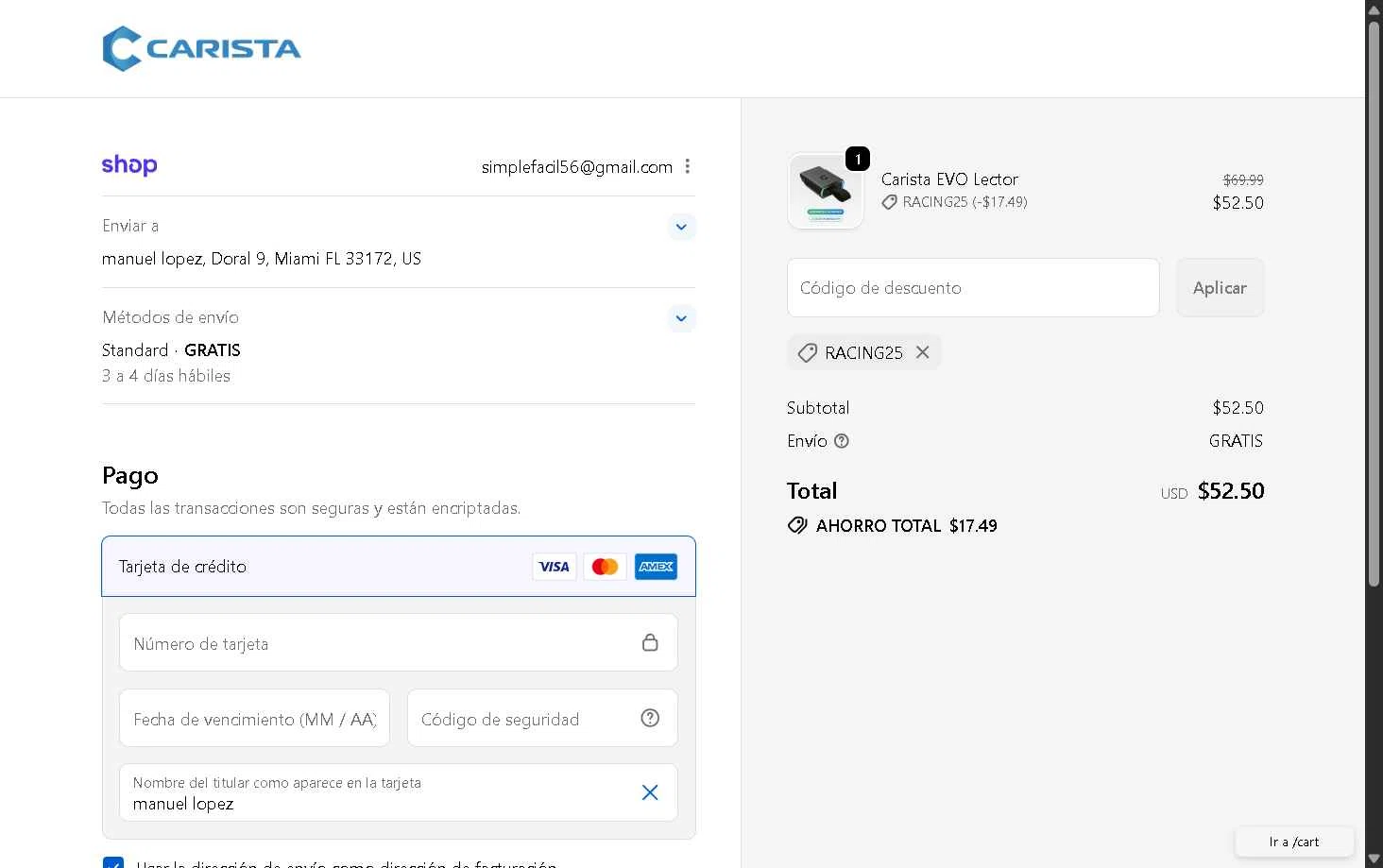The height and width of the screenshot is (868, 1383).
Task: Click Carista EVO Lector product thumbnail
Action: [x=826, y=192]
